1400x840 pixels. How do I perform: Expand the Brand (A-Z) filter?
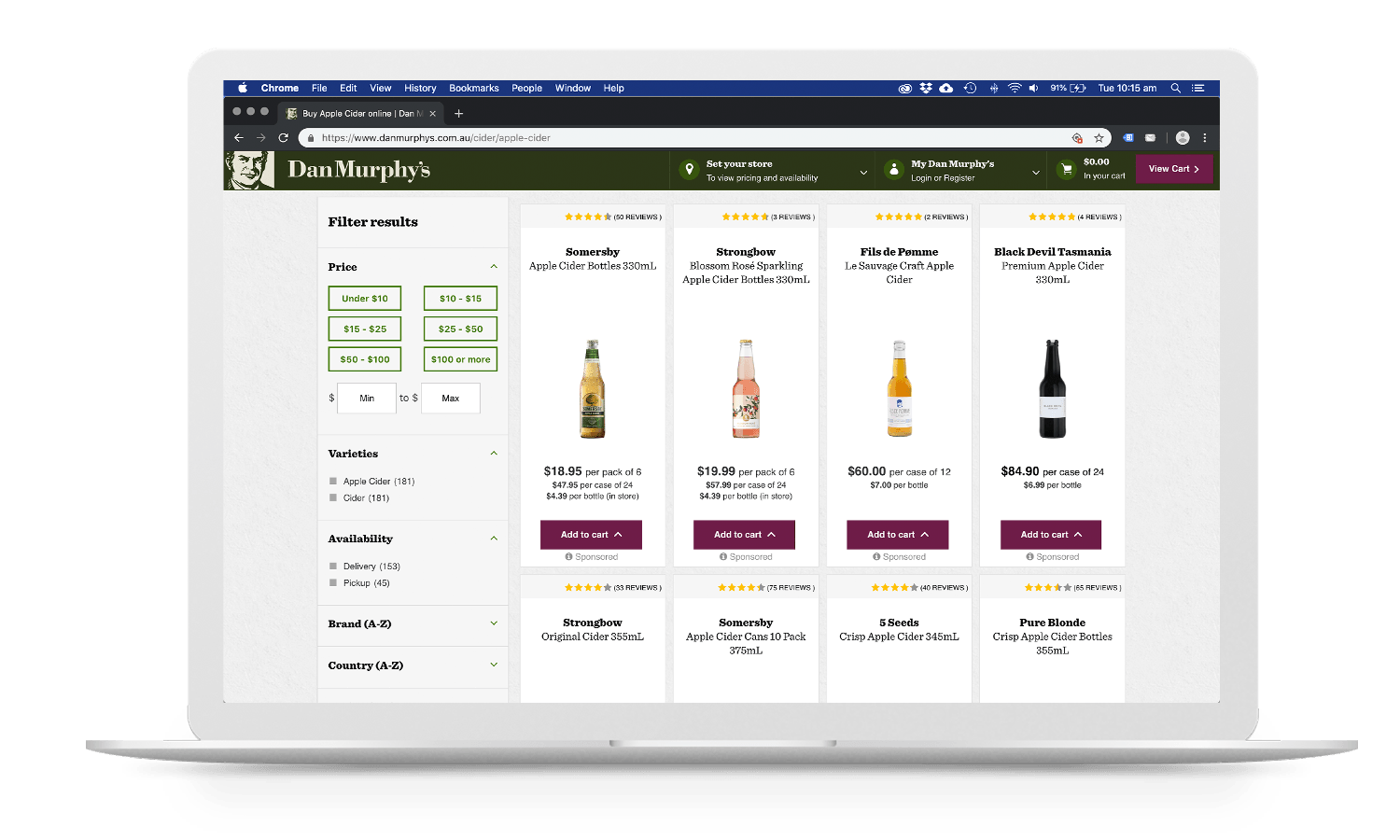494,623
